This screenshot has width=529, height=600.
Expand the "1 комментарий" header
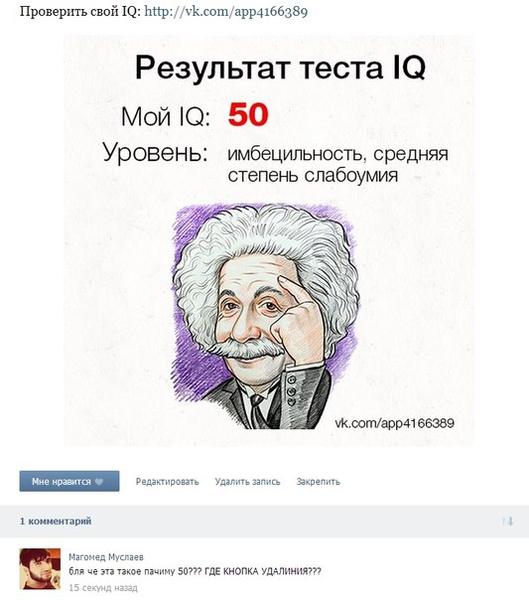[56, 521]
